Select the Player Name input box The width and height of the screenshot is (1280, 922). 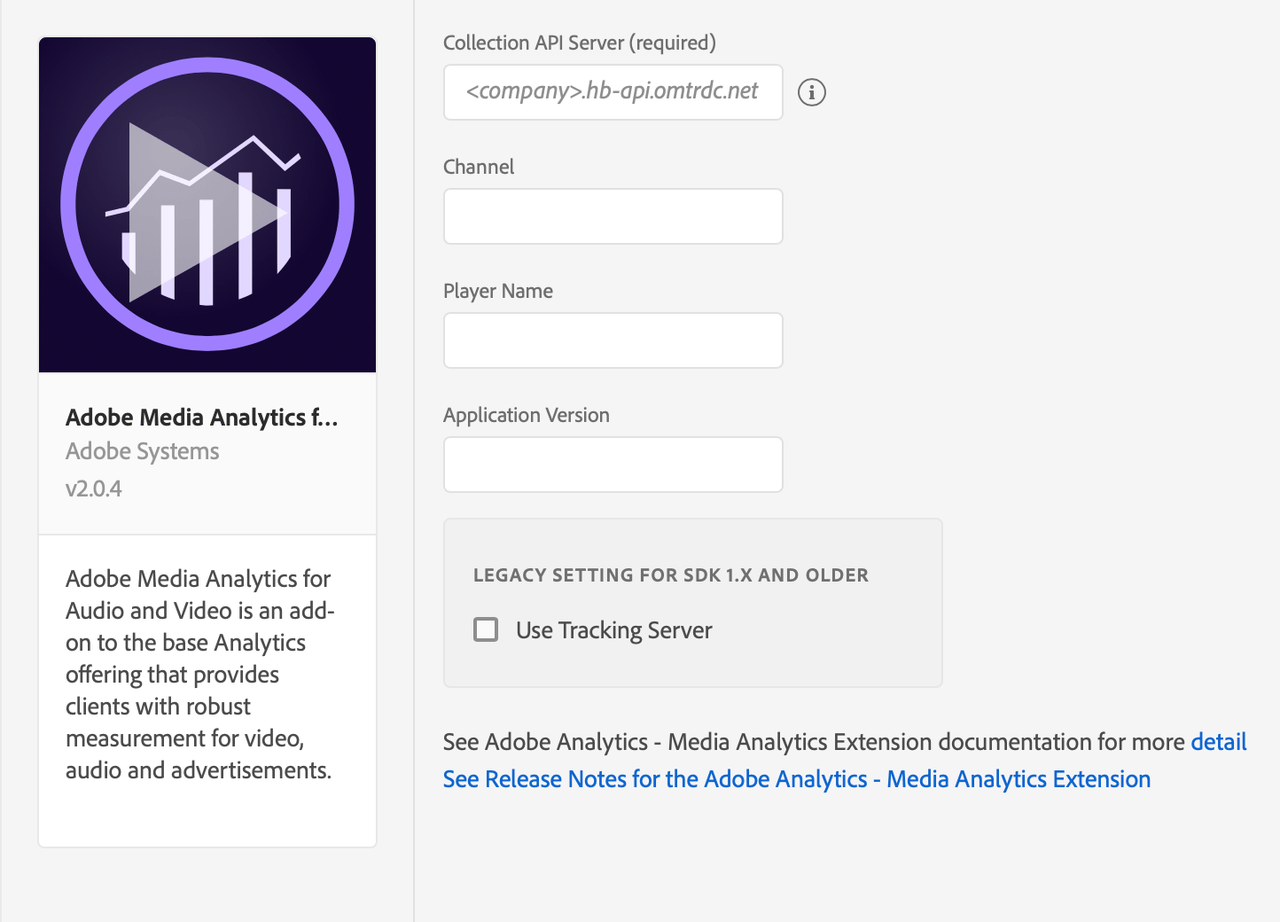613,340
